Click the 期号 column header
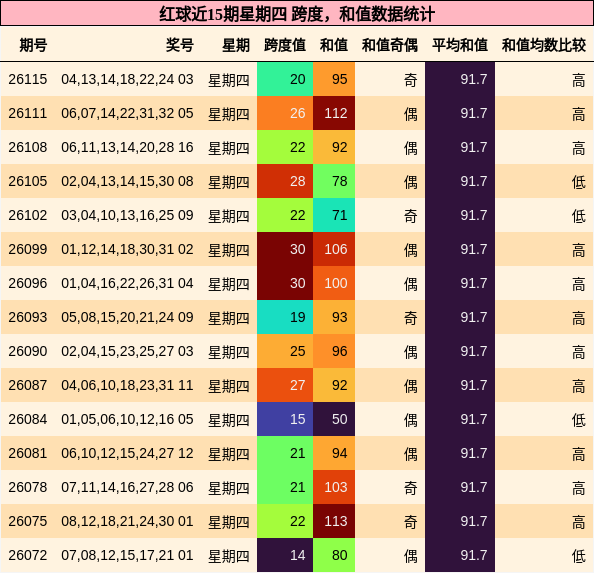Screen dimensions: 594x573 coord(33,45)
